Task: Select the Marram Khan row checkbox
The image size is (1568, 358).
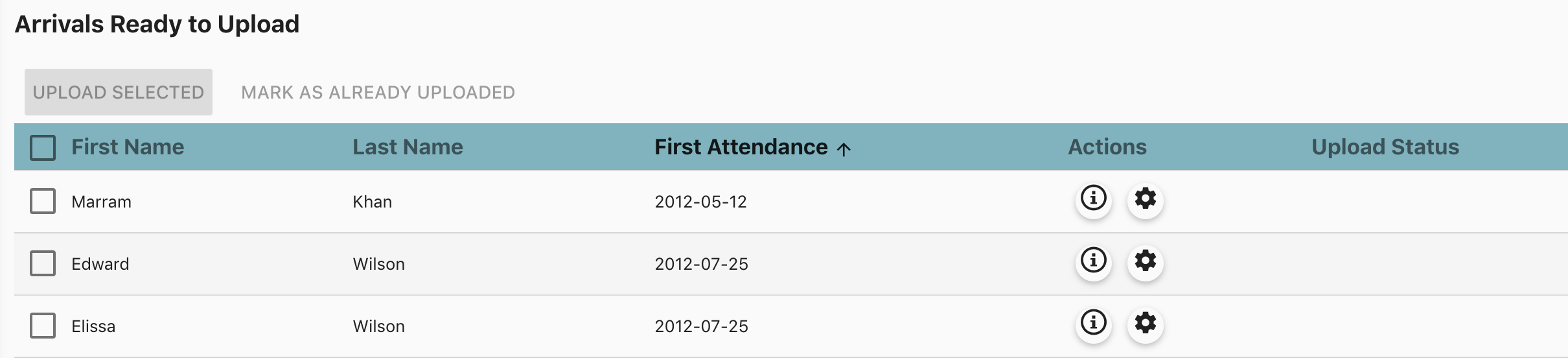Action: (x=43, y=201)
